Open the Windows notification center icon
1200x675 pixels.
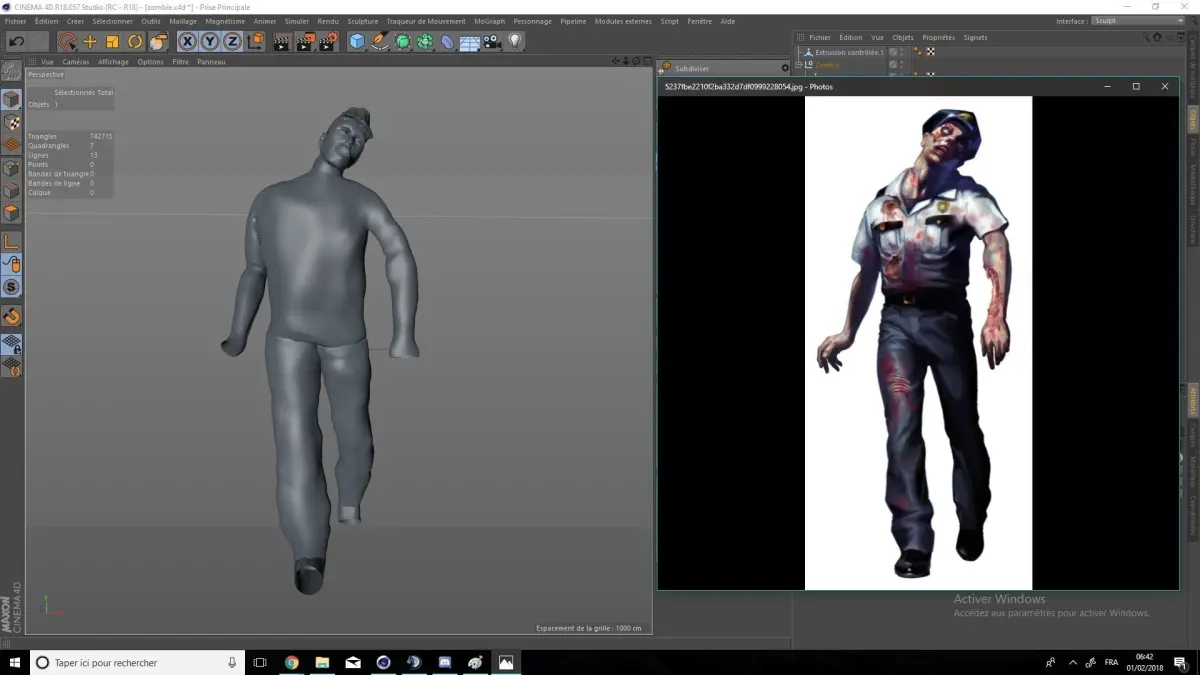pyautogui.click(x=1180, y=662)
